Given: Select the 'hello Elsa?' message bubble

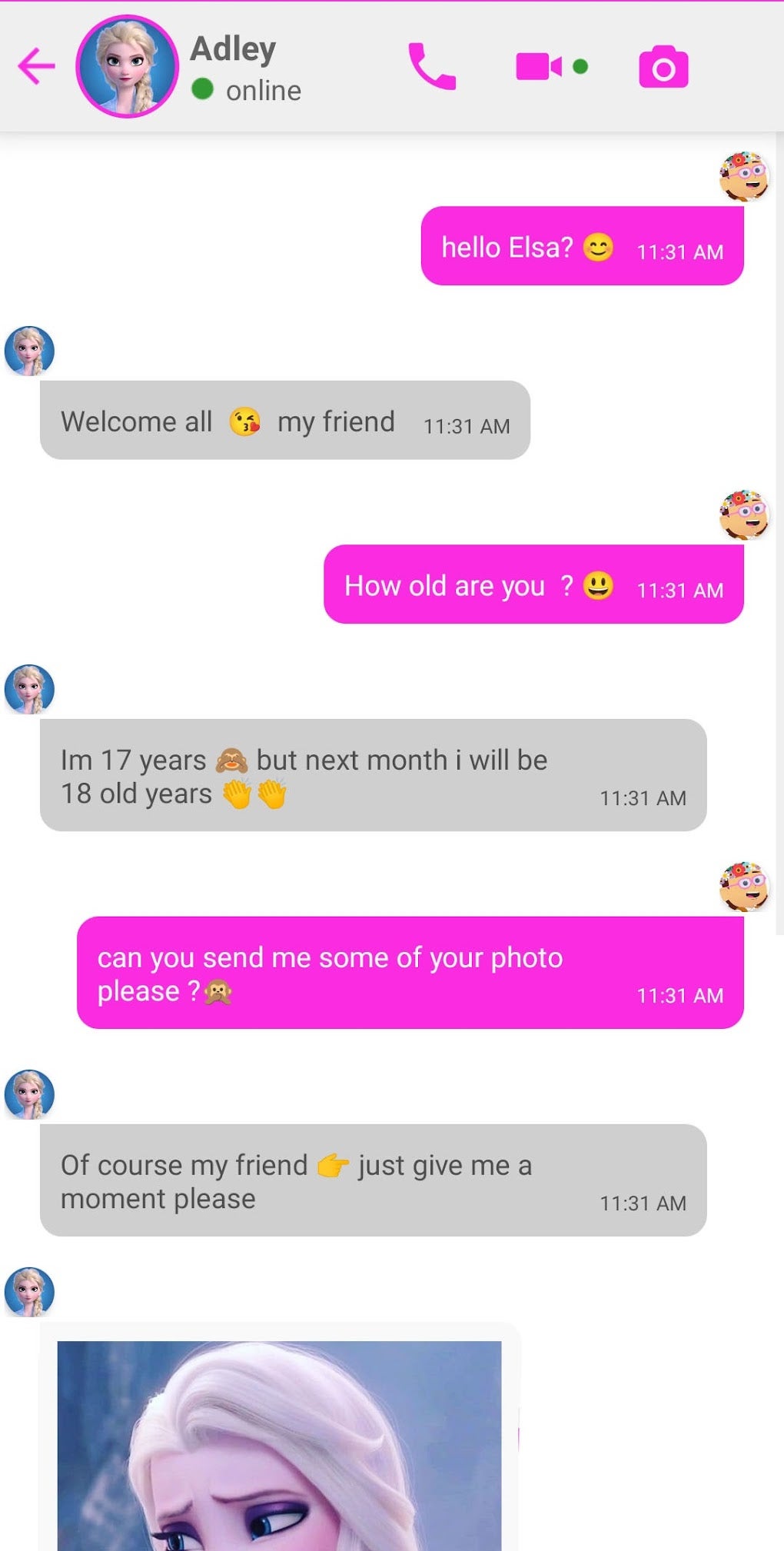Looking at the screenshot, I should pos(582,246).
